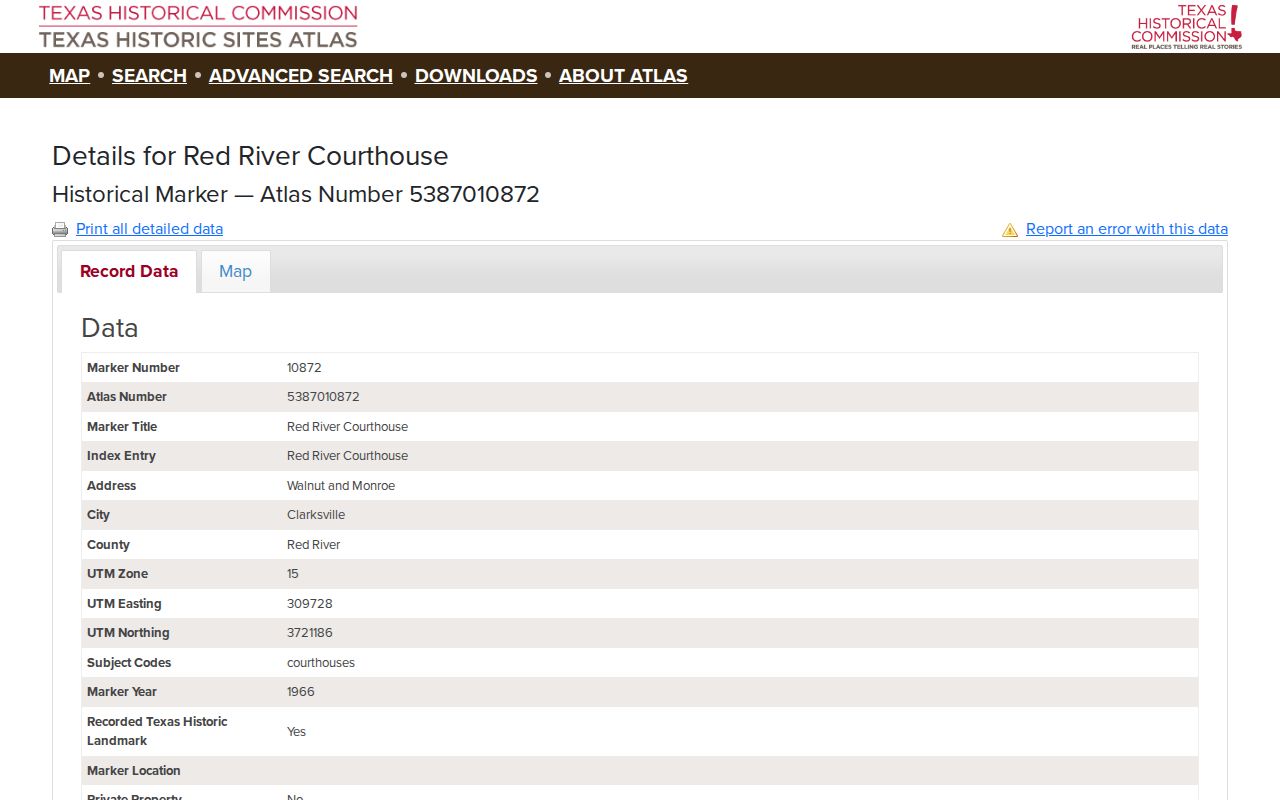Click the Historical Marker Atlas Number subheading
The image size is (1280, 800).
296,194
